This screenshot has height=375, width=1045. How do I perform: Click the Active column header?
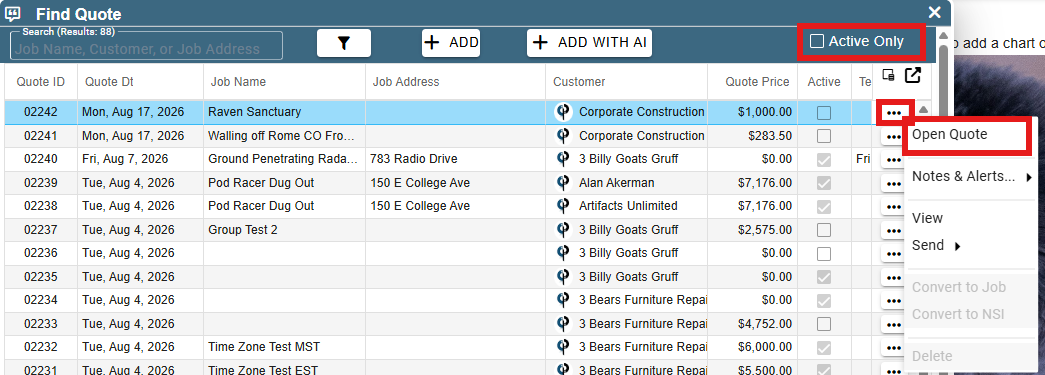pos(825,82)
